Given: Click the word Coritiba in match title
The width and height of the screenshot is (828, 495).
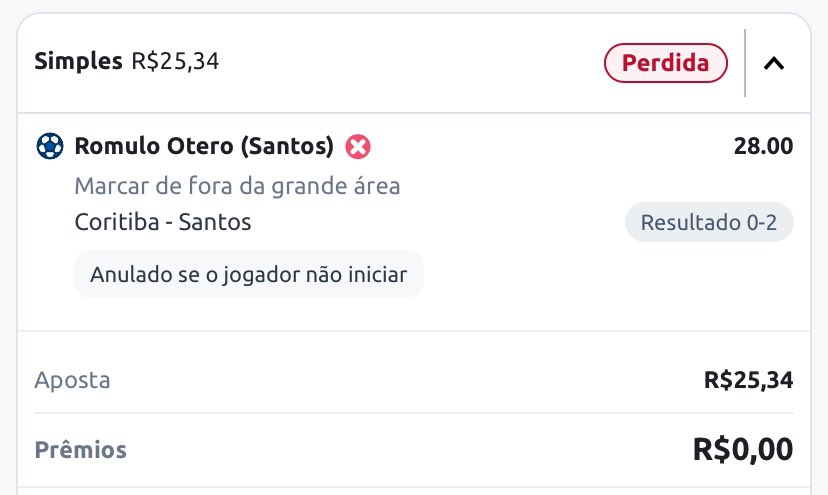Looking at the screenshot, I should pos(117,222).
